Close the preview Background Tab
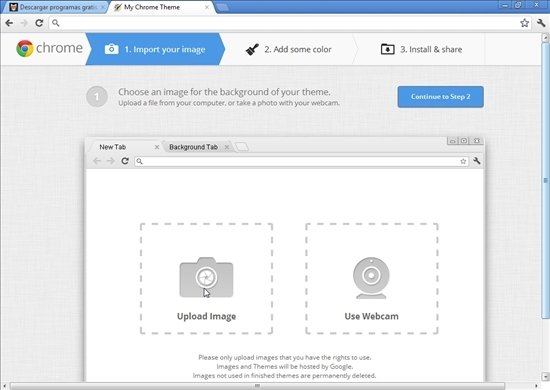Screen dimensions: 550x390 click(x=227, y=147)
